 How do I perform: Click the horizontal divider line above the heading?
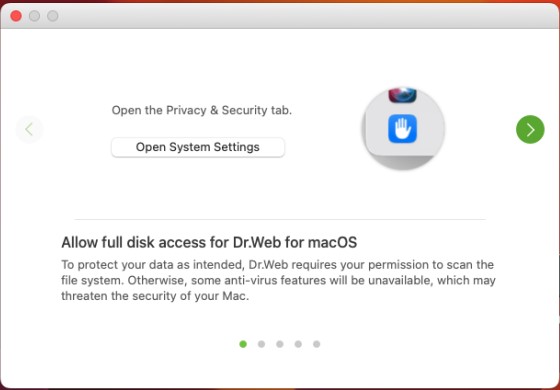point(280,219)
